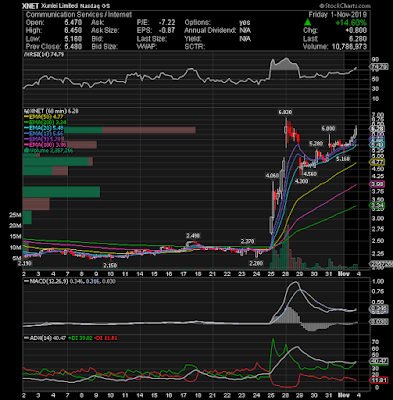Click the Communication Services / Internet sector label
The width and height of the screenshot is (393, 400).
point(79,14)
